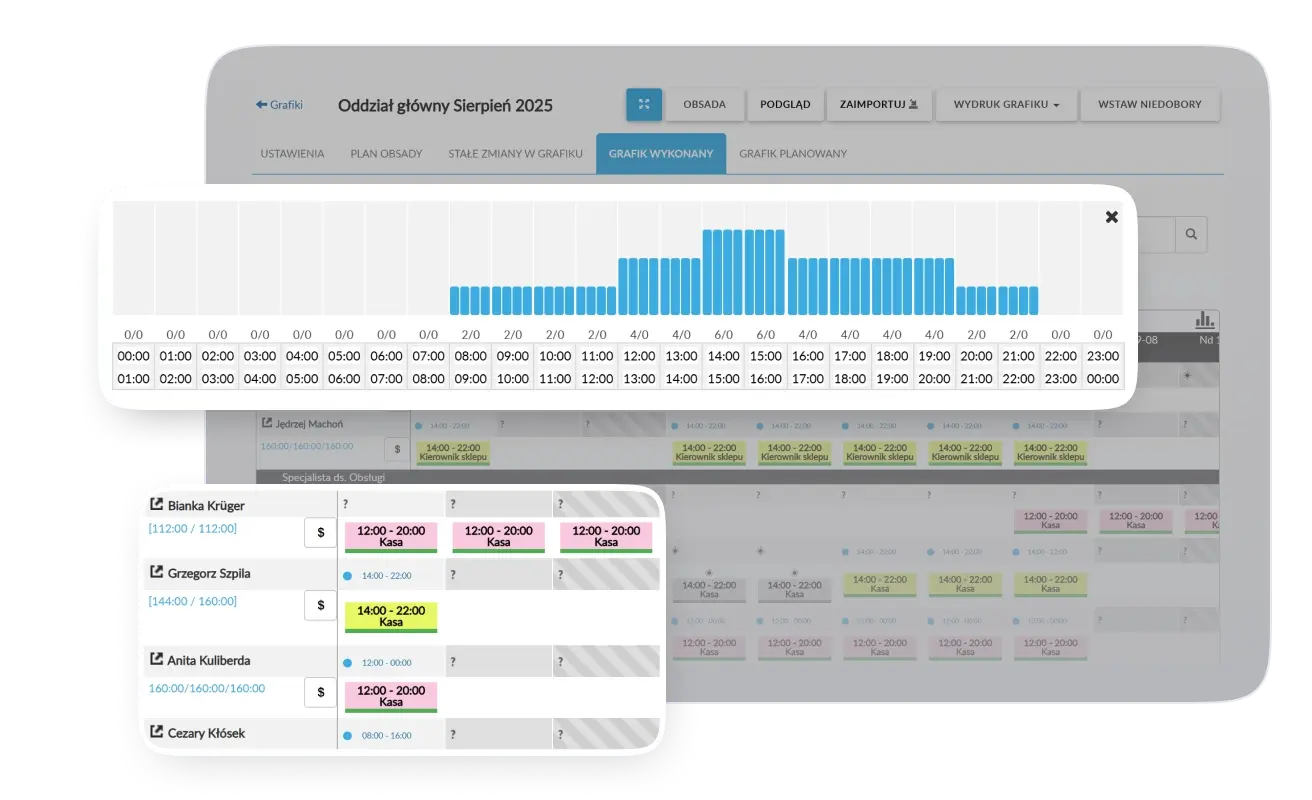
Task: Select the Stałe zmiany w grafiku tab
Action: pyautogui.click(x=515, y=154)
